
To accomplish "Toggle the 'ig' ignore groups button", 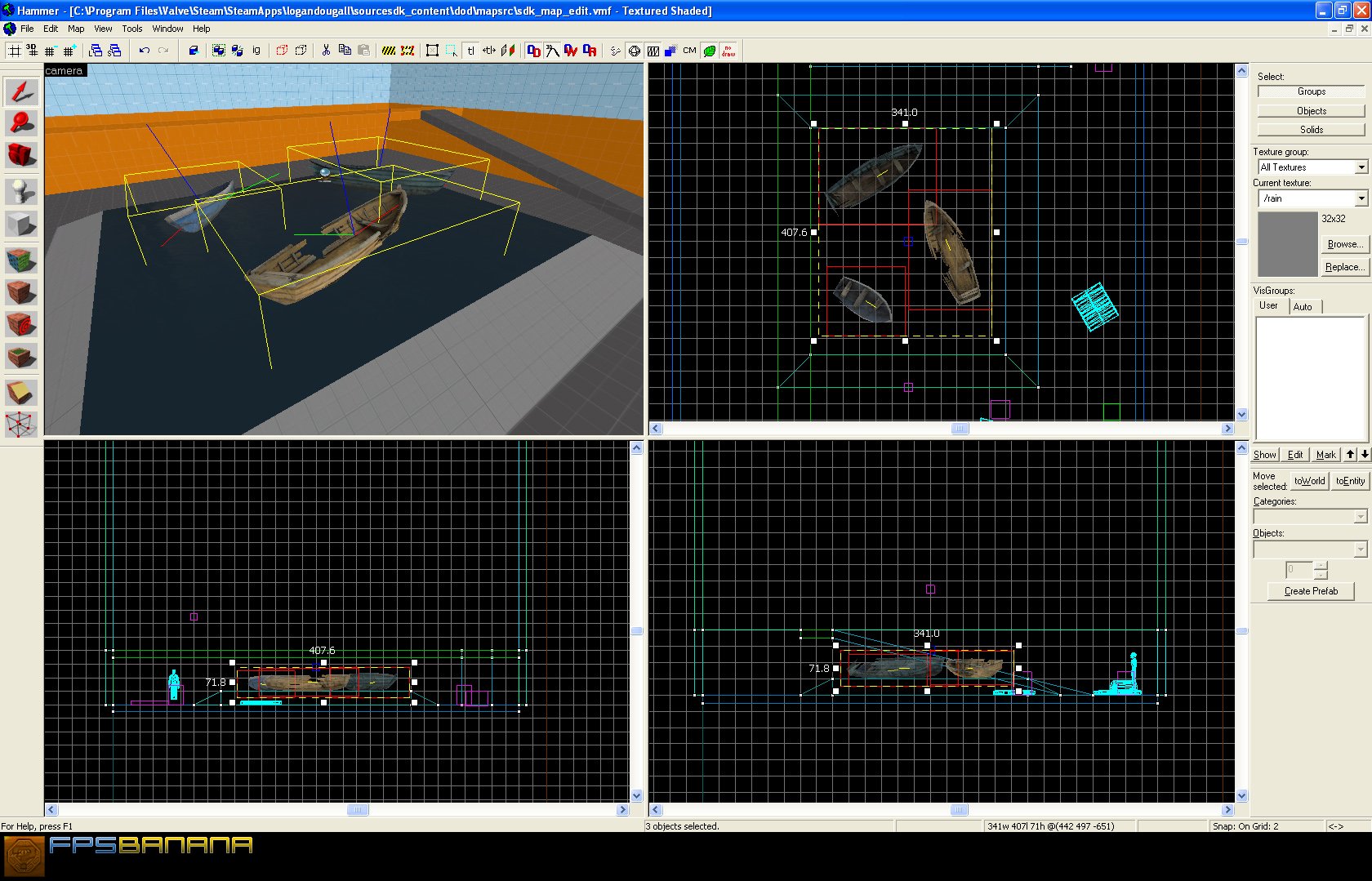I will pos(256,50).
